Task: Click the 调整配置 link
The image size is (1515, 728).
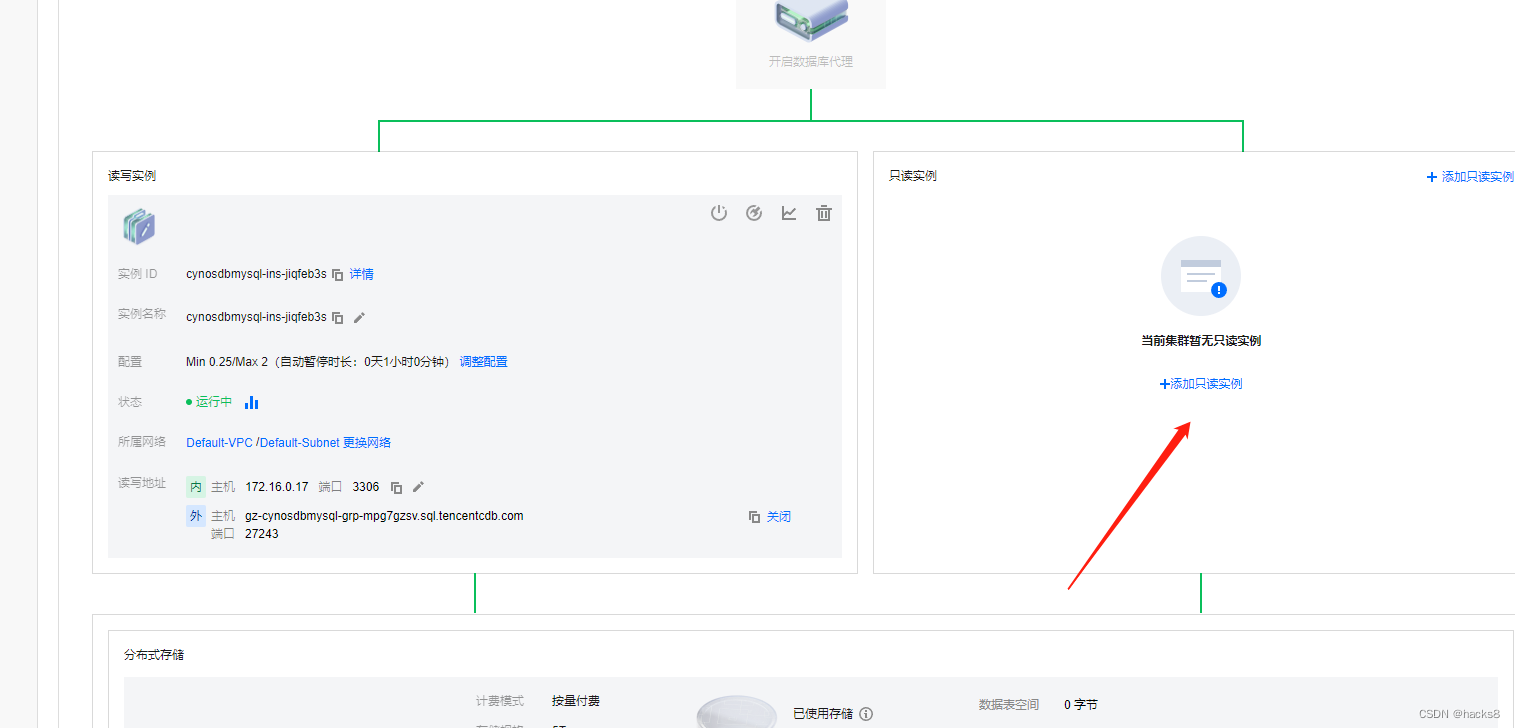Action: 484,362
